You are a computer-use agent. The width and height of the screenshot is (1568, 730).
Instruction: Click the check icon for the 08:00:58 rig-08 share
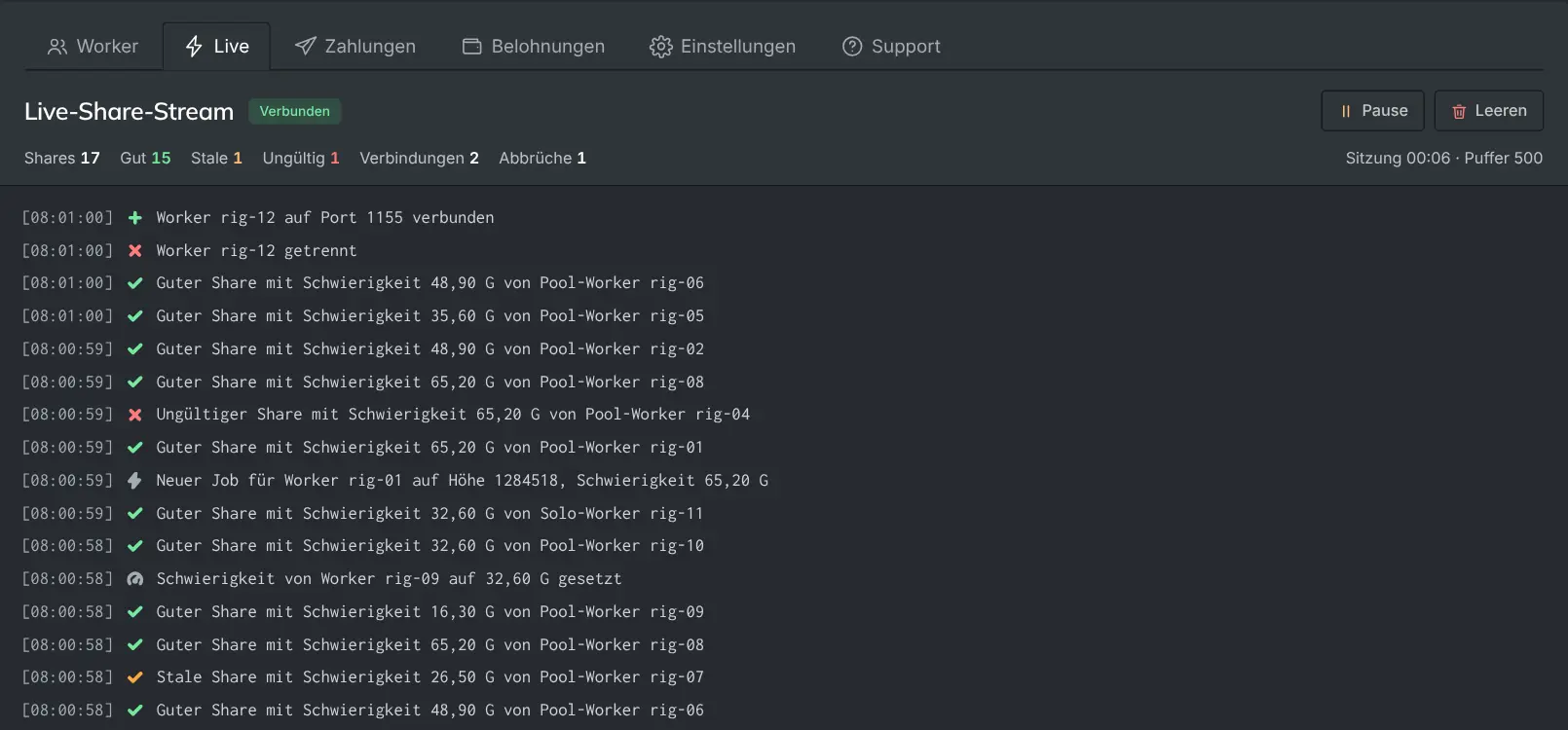135,645
